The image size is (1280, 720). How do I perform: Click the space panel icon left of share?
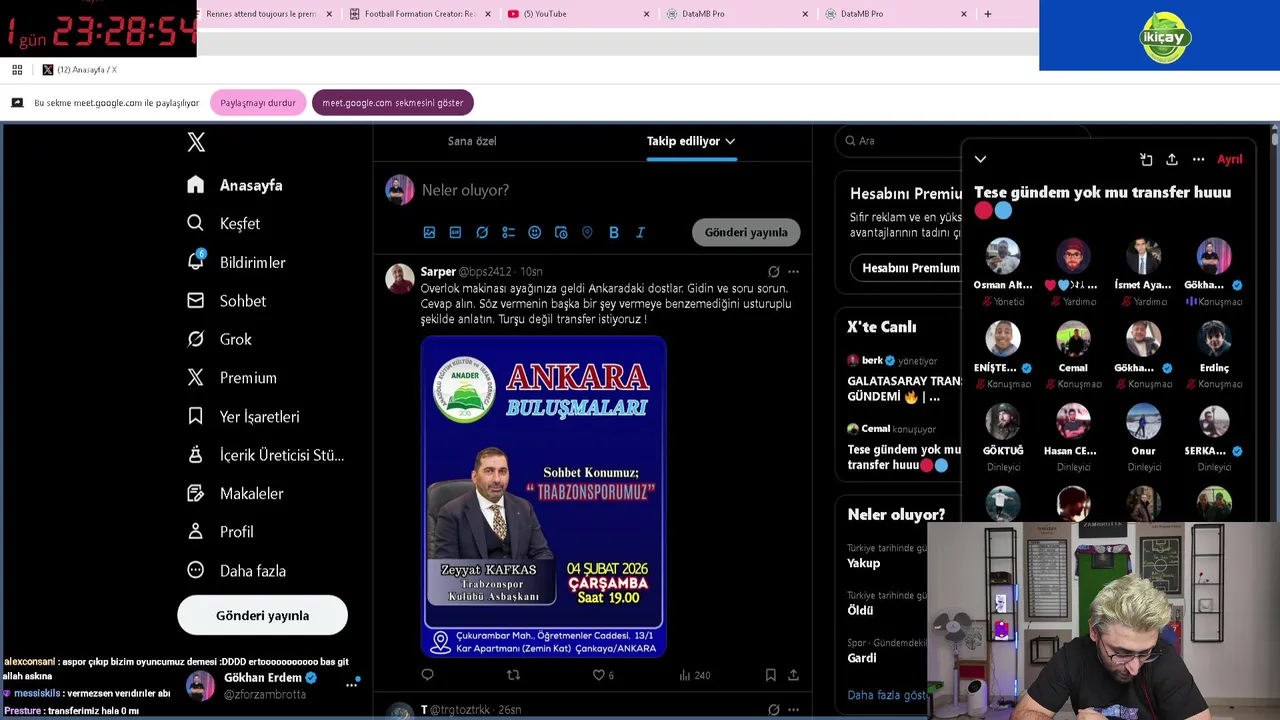1146,159
